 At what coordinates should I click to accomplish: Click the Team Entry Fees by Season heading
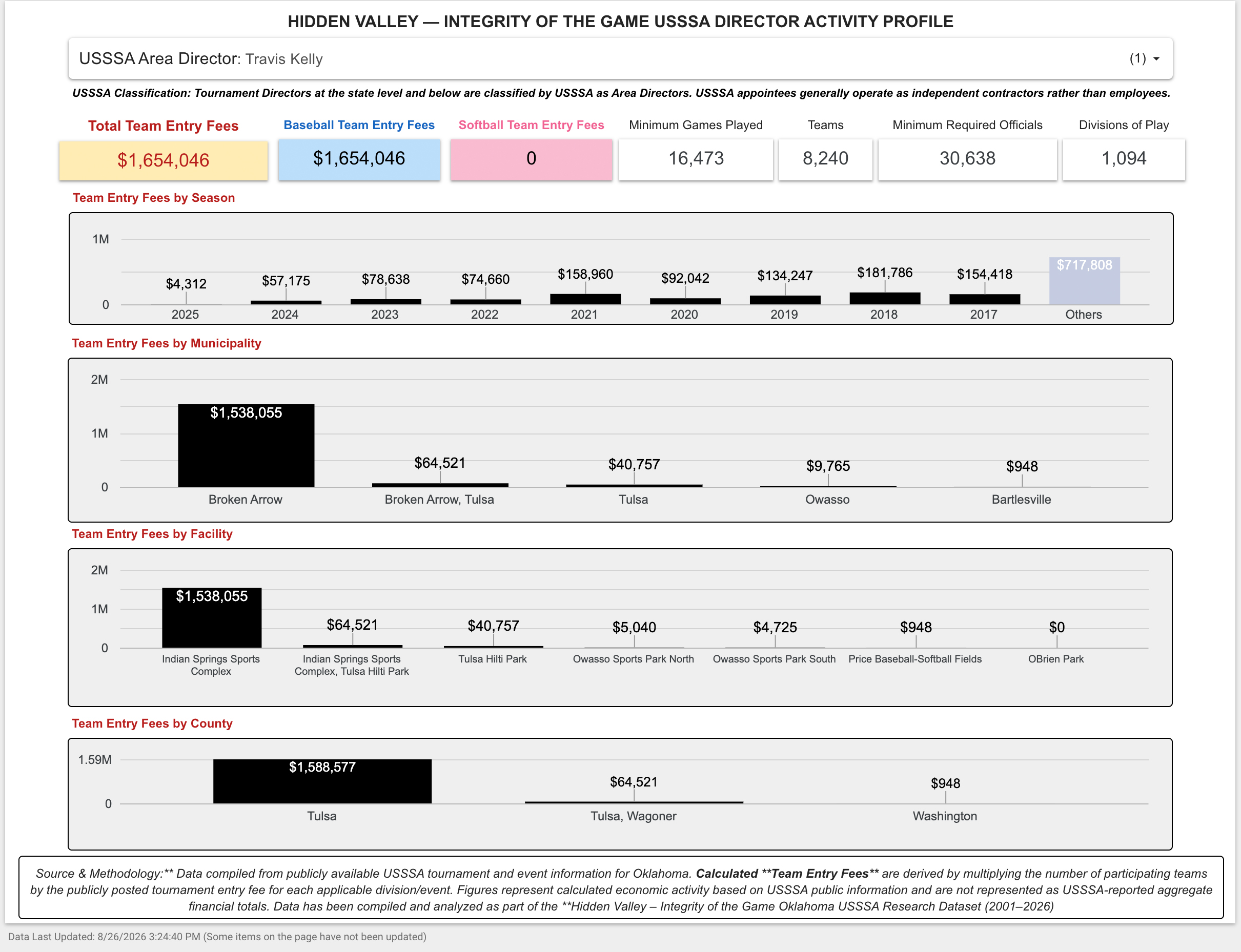154,198
